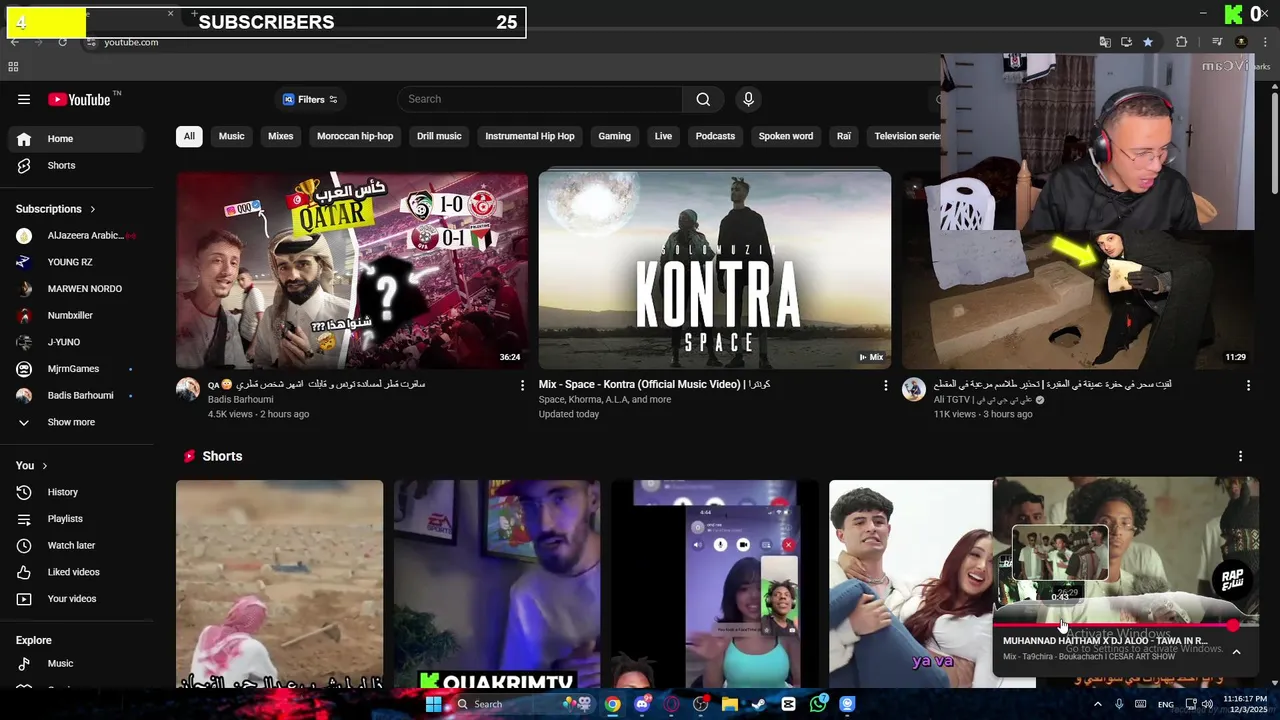Open MARWEN NORDO channel
The image size is (1280, 720).
(76, 289)
